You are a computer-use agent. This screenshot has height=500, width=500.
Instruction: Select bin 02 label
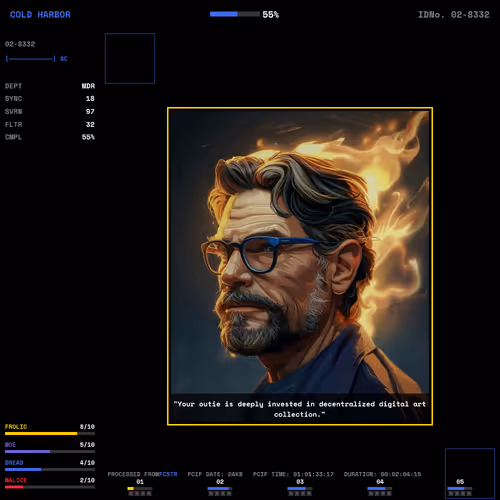click(x=220, y=482)
